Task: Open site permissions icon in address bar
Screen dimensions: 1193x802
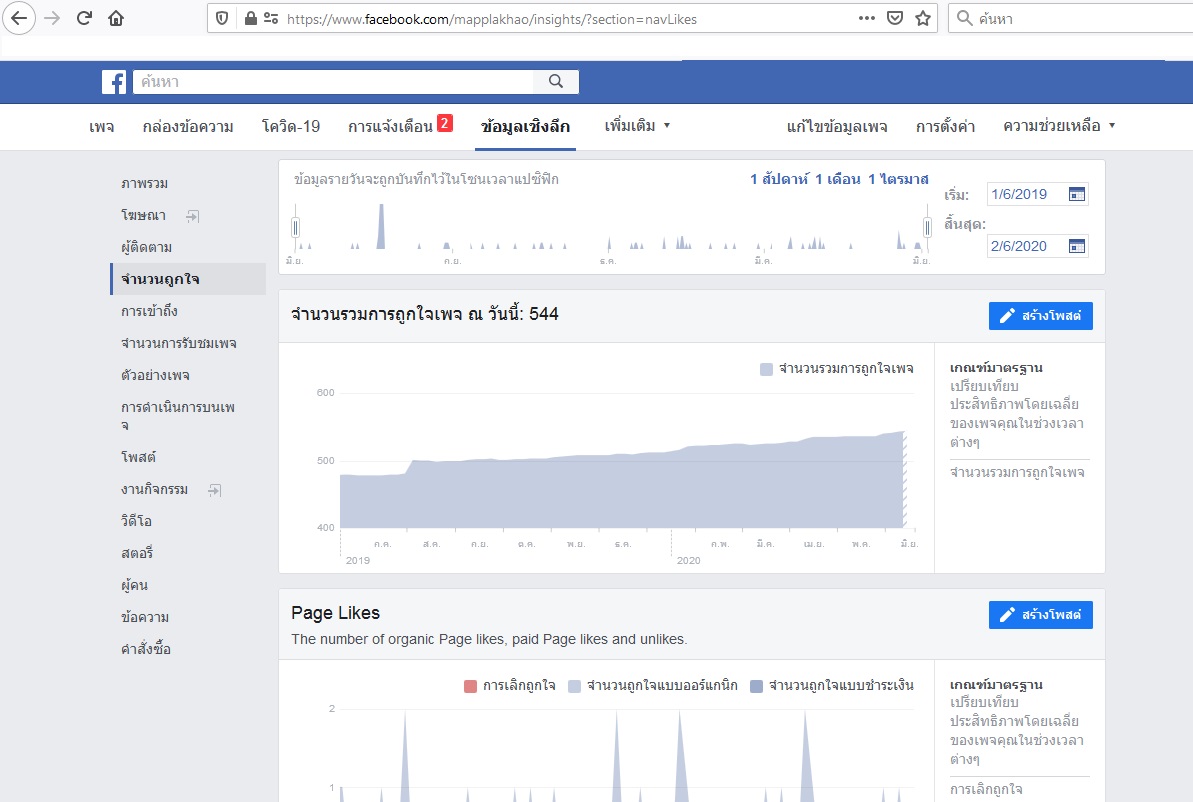Action: pos(271,18)
